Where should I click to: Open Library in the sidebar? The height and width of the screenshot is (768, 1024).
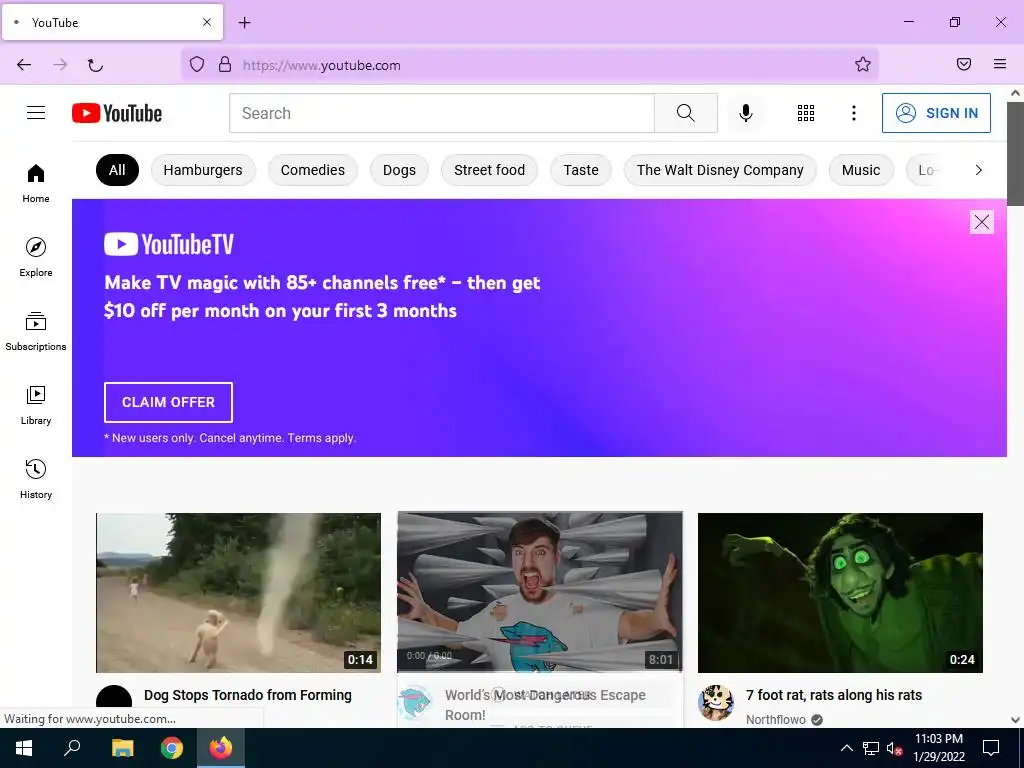36,406
